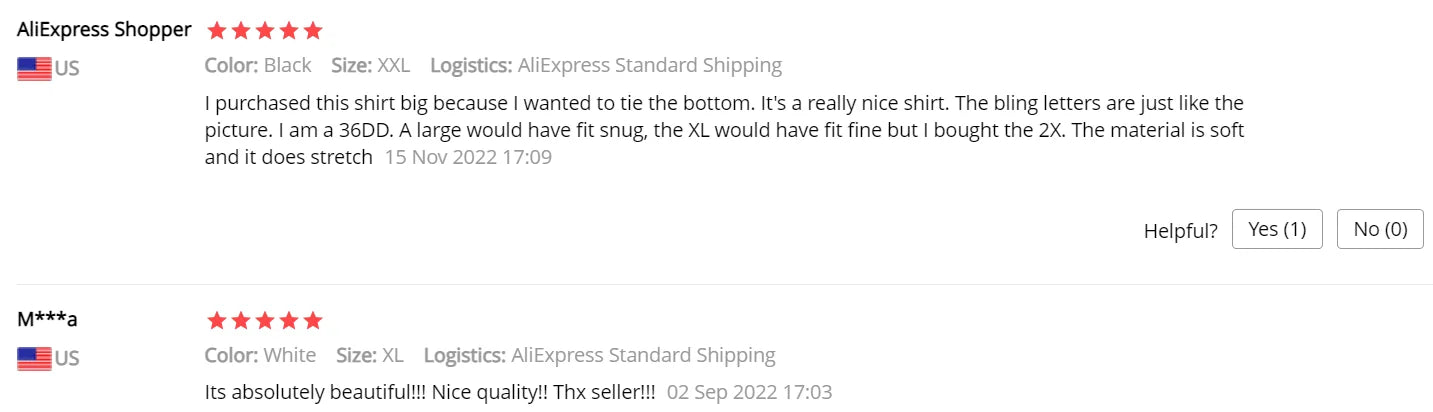Viewport: 1433px width, 412px height.
Task: Click the Color: White attribute of second review
Action: coord(260,355)
